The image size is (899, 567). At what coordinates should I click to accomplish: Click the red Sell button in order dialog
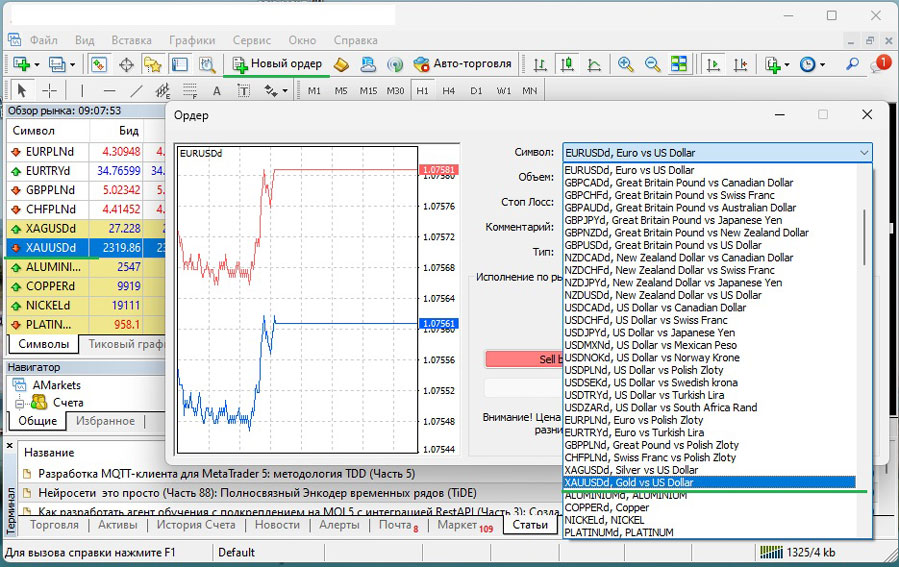[x=523, y=359]
